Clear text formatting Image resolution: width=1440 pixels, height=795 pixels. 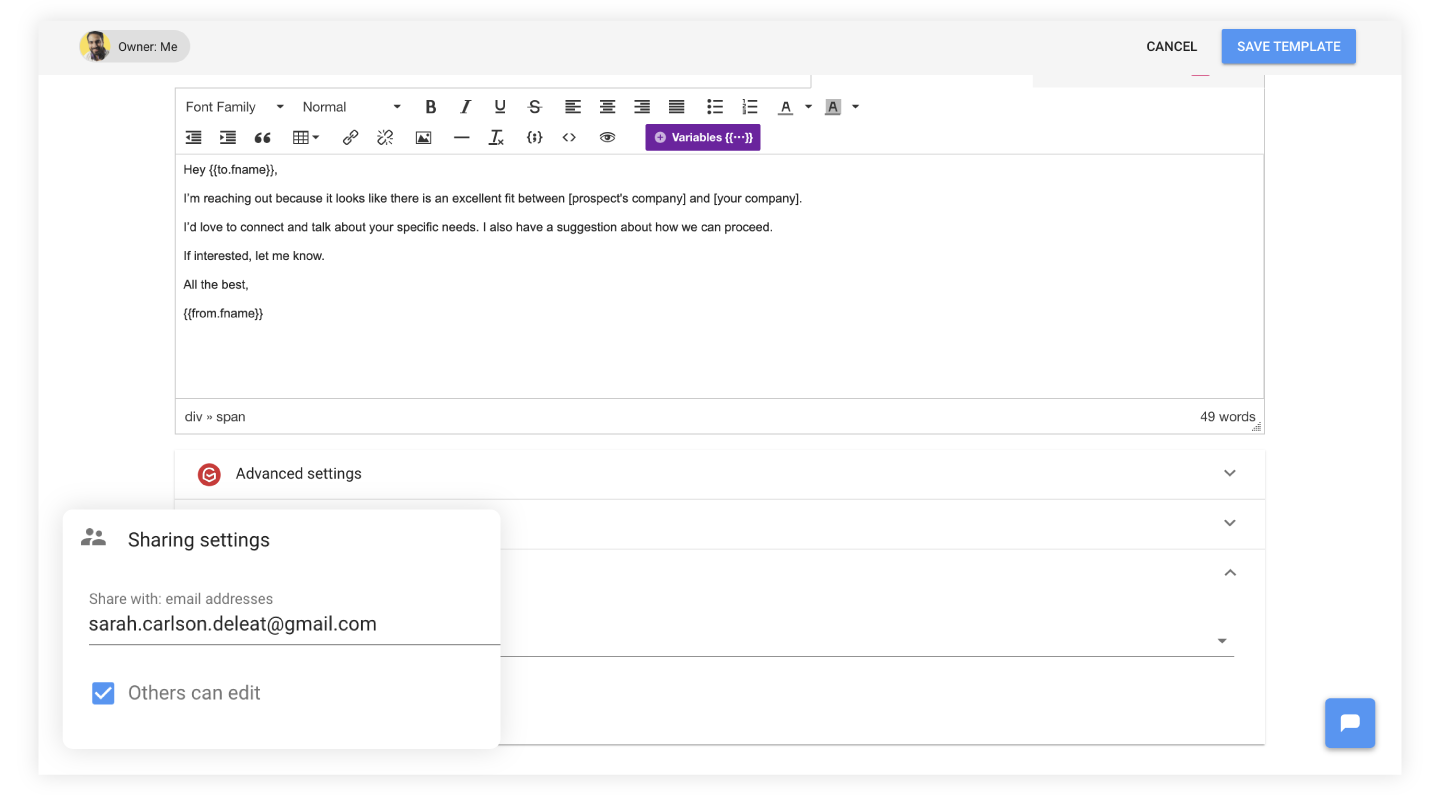496,137
